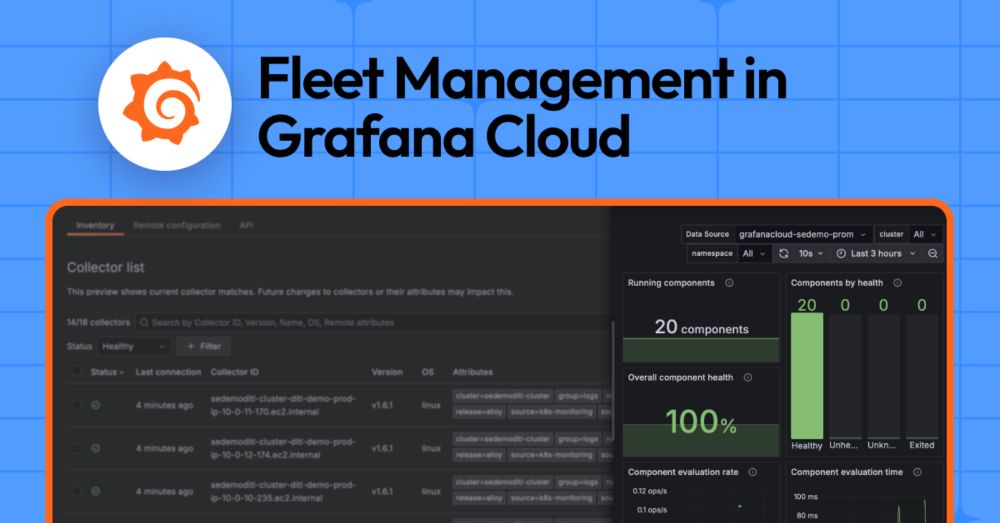
Task: Click healthy status icon of ip-10-0-12-174 row
Action: pyautogui.click(x=96, y=448)
